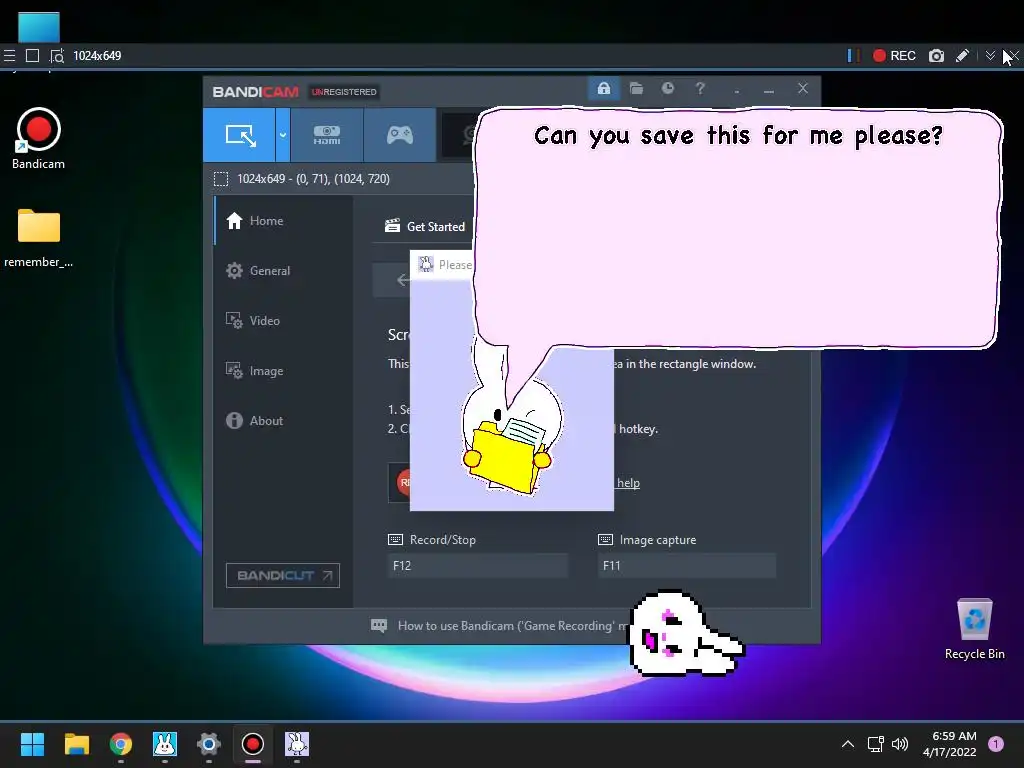This screenshot has height=768, width=1024.
Task: Open the About section
Action: (x=283, y=421)
